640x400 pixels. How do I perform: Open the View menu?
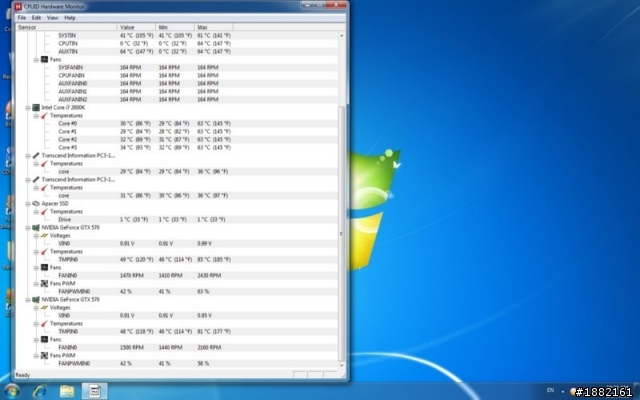52,18
